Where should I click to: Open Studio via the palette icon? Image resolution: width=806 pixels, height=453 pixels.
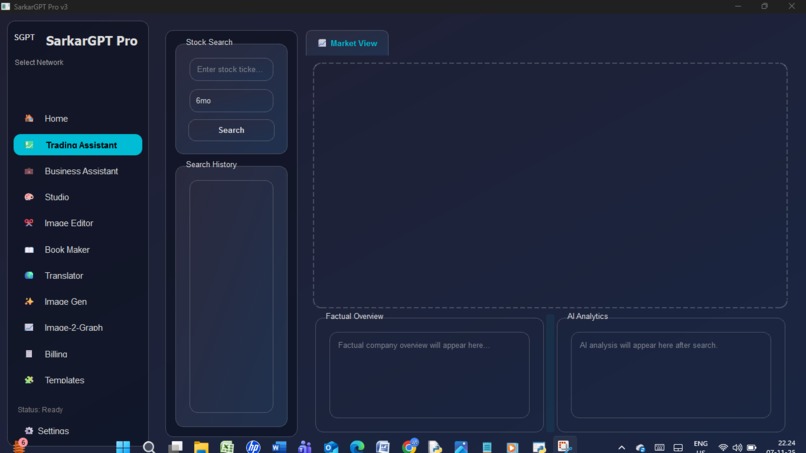click(x=29, y=197)
